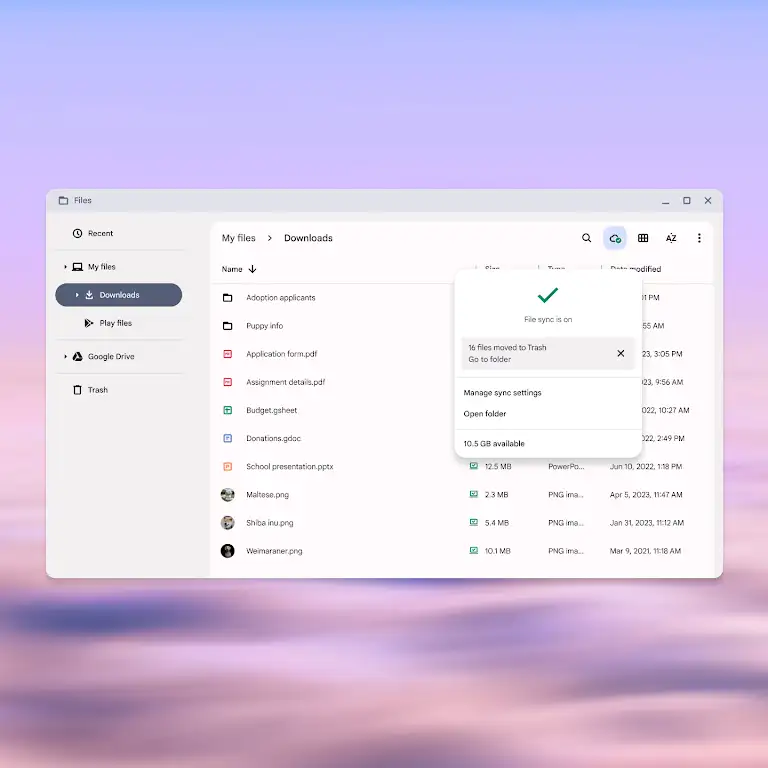768x768 pixels.
Task: Click the Shiba inu.png thumbnail
Action: click(x=228, y=523)
